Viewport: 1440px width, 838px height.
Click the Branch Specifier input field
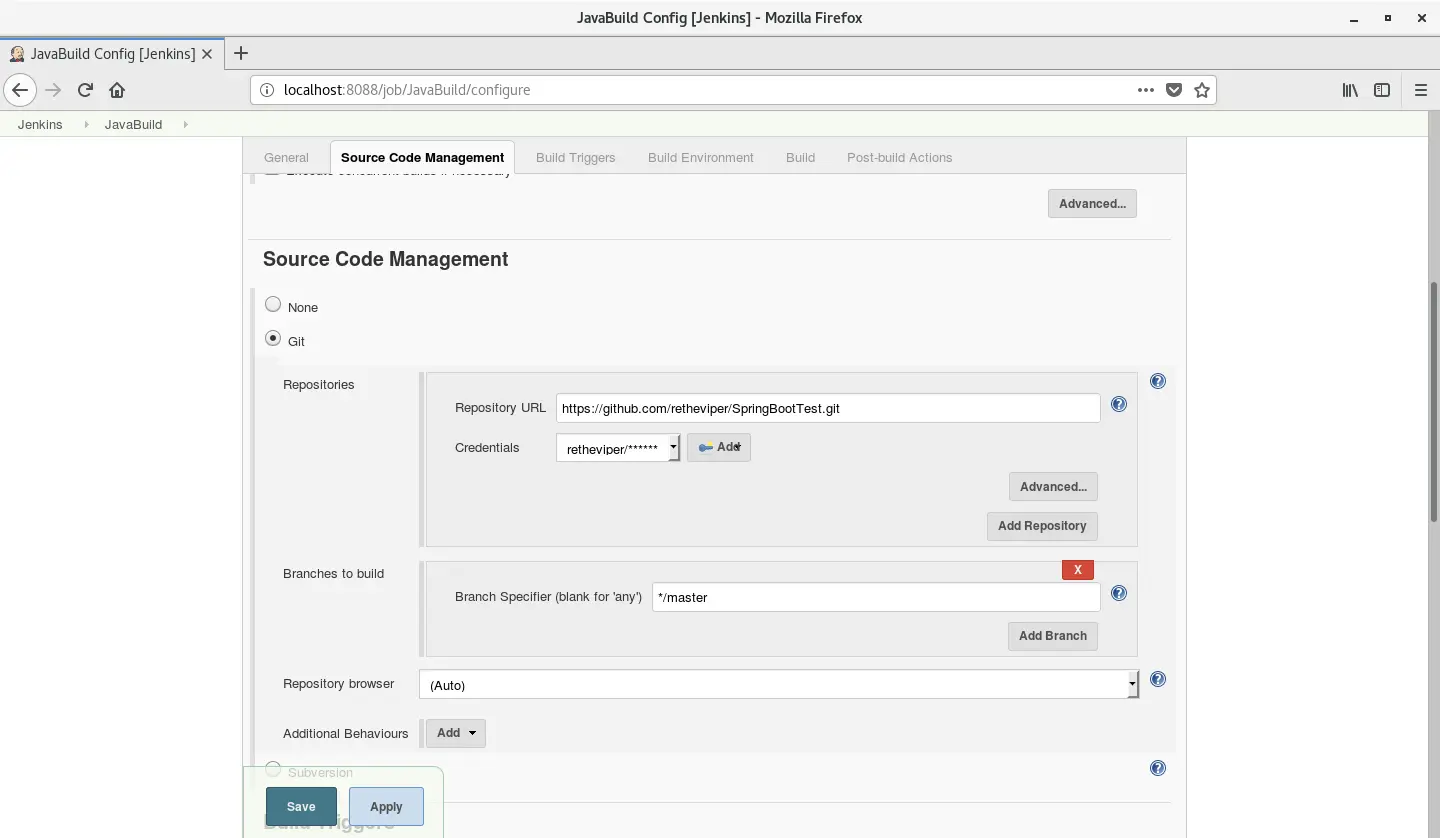point(876,597)
